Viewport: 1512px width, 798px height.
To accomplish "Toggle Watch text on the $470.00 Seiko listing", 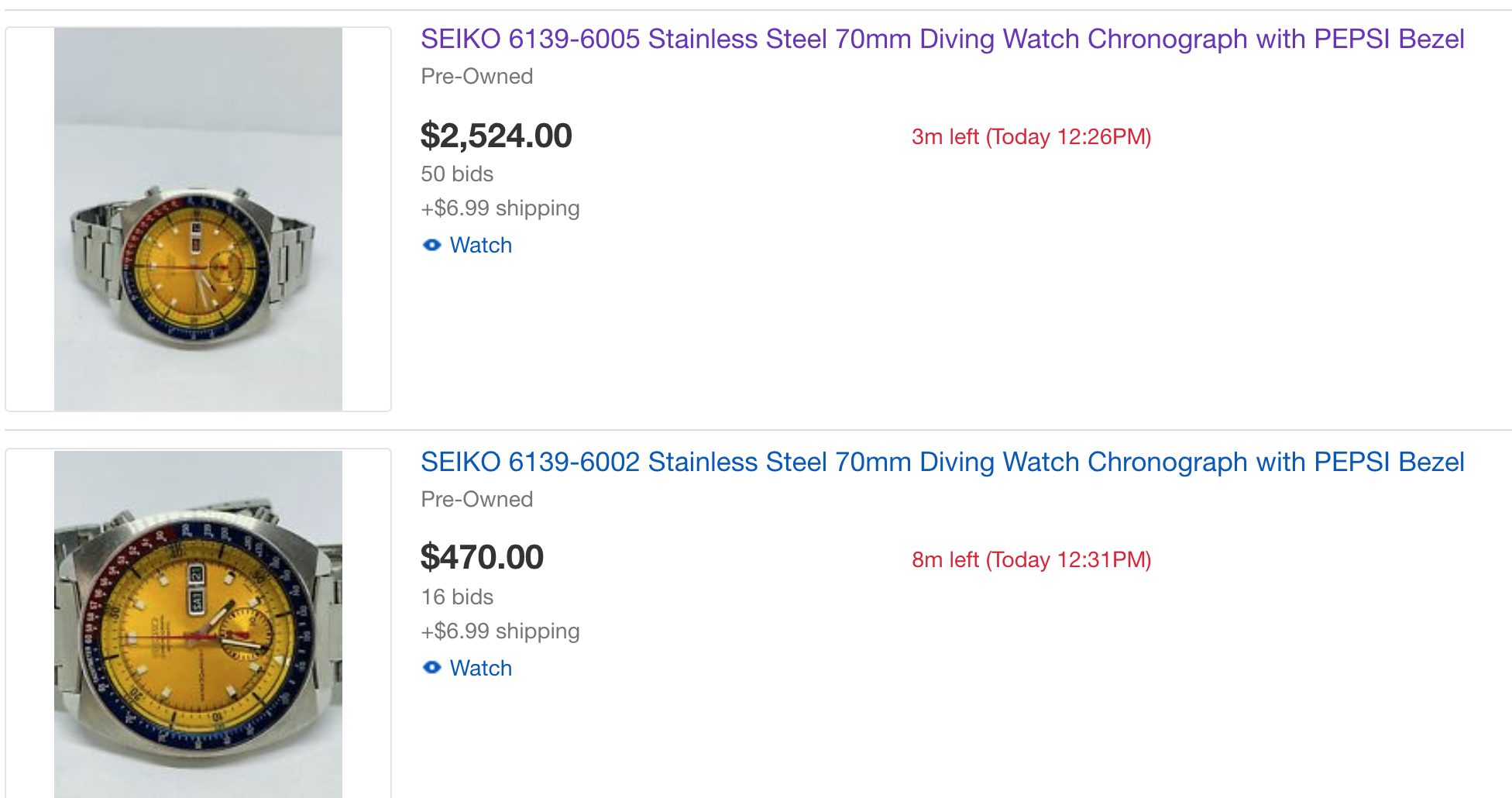I will pyautogui.click(x=480, y=668).
